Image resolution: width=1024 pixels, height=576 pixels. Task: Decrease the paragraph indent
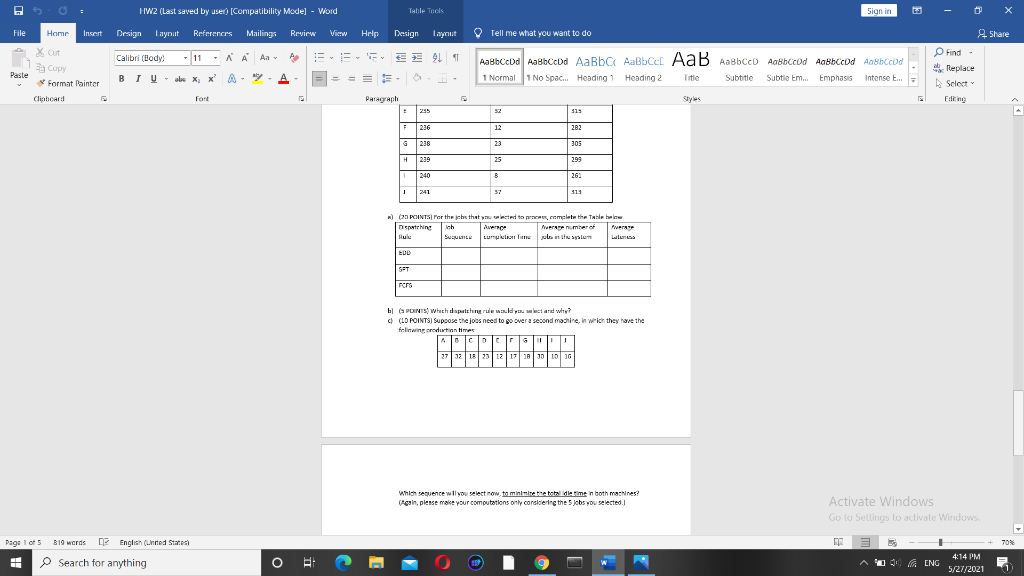(401, 57)
